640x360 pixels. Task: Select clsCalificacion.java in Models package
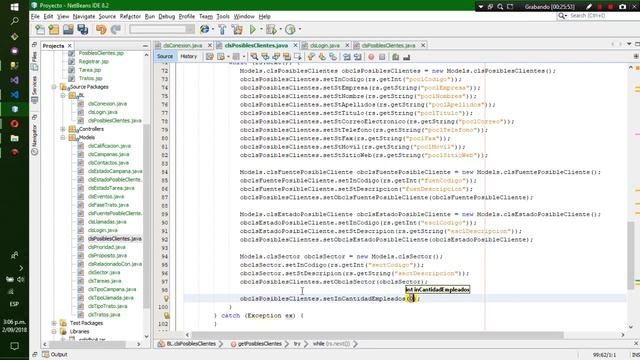click(x=109, y=146)
